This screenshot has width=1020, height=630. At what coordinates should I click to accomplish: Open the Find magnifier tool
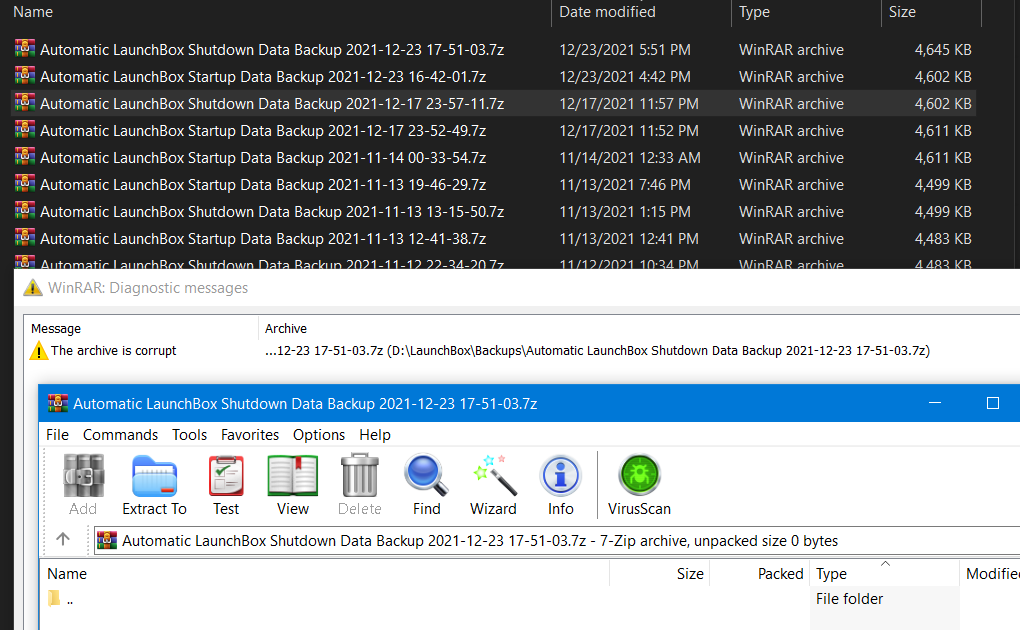point(426,476)
